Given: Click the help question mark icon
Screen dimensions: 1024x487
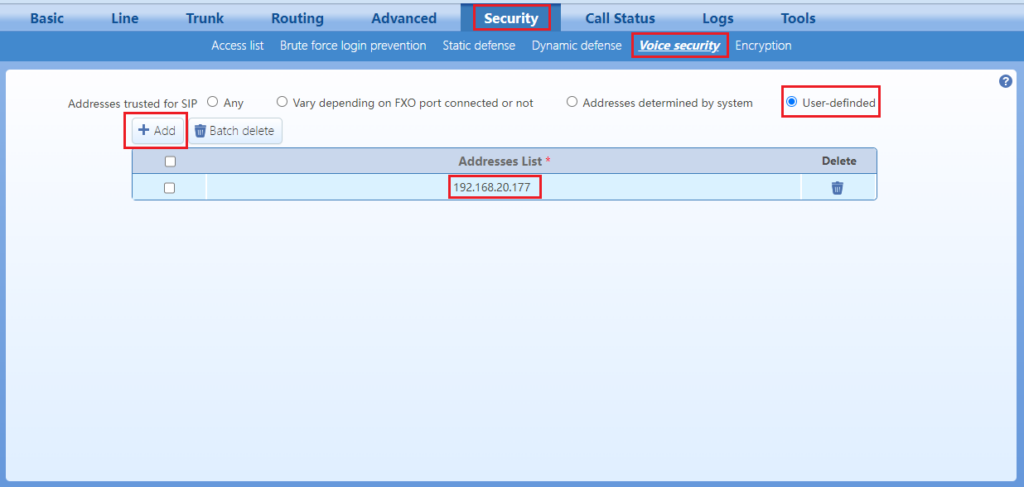Looking at the screenshot, I should [x=1005, y=82].
